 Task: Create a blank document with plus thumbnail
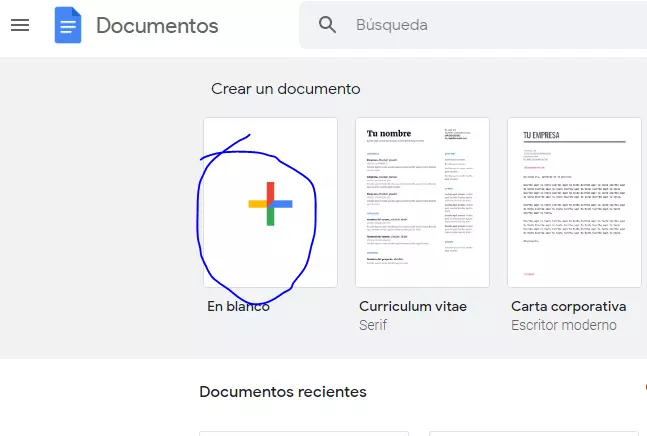coord(270,203)
